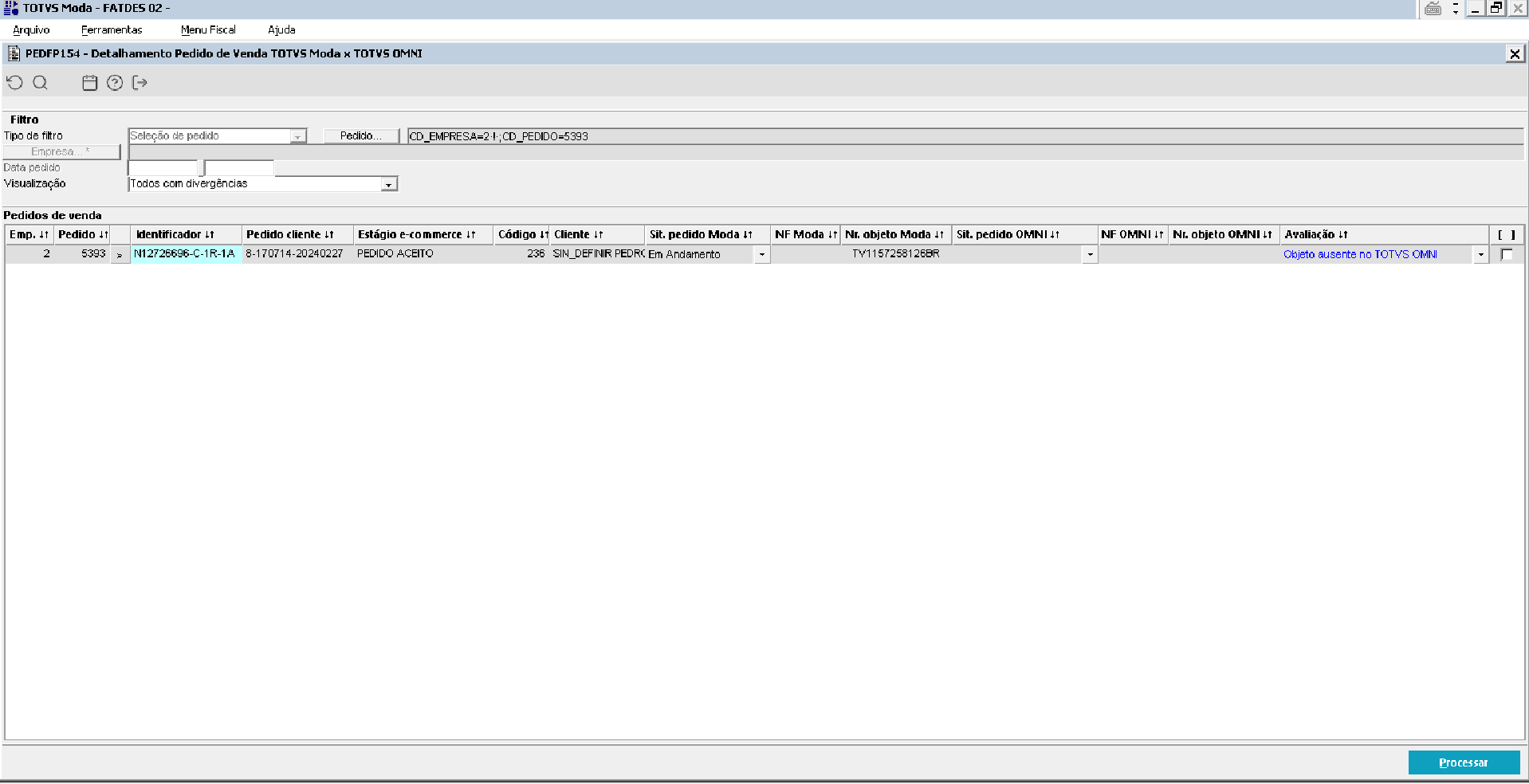1529x784 pixels.
Task: Click the select-all [ ] column header
Action: (1507, 234)
